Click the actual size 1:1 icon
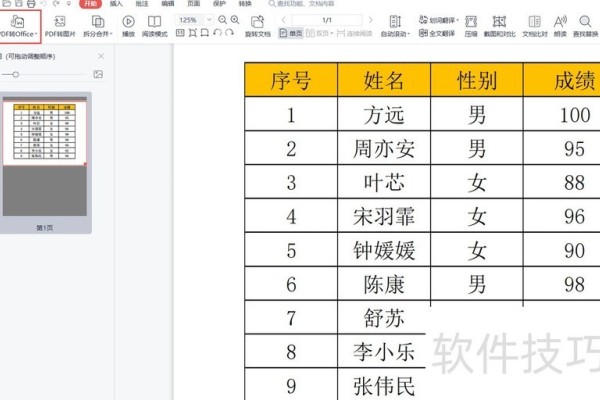Screen dimensions: 600x400 [x=180, y=33]
